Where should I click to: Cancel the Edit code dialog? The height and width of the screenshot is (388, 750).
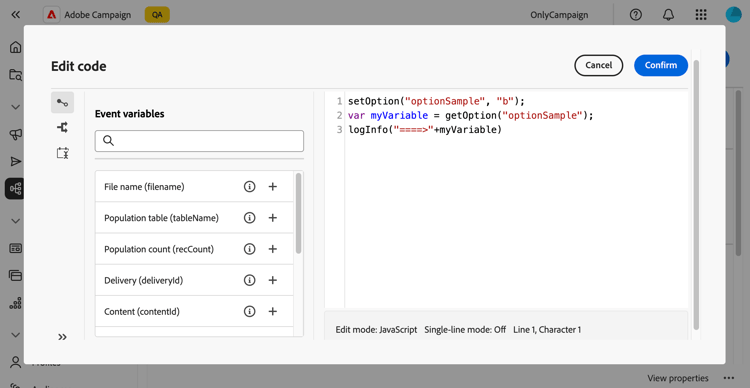click(x=598, y=66)
